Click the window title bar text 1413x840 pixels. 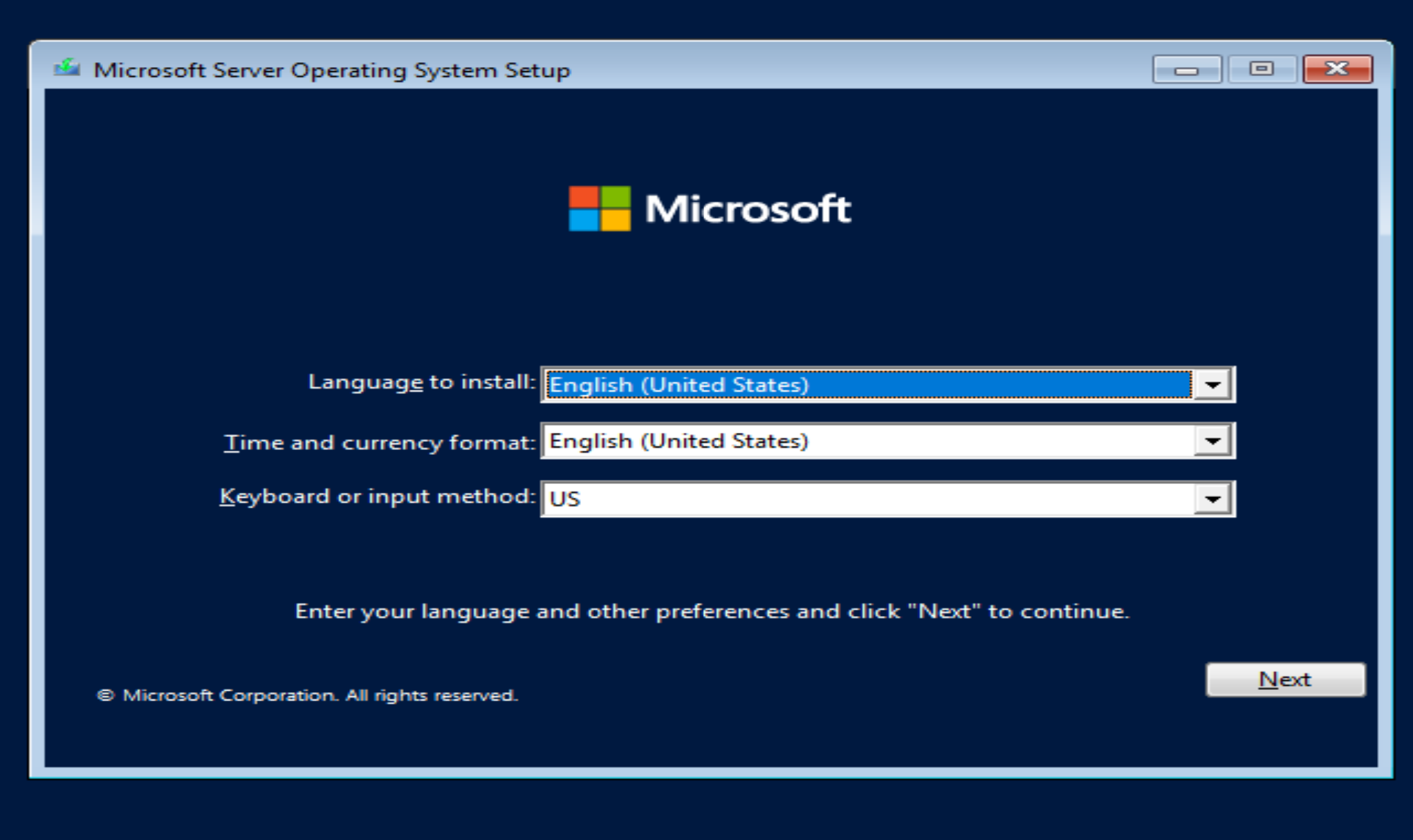coord(331,70)
